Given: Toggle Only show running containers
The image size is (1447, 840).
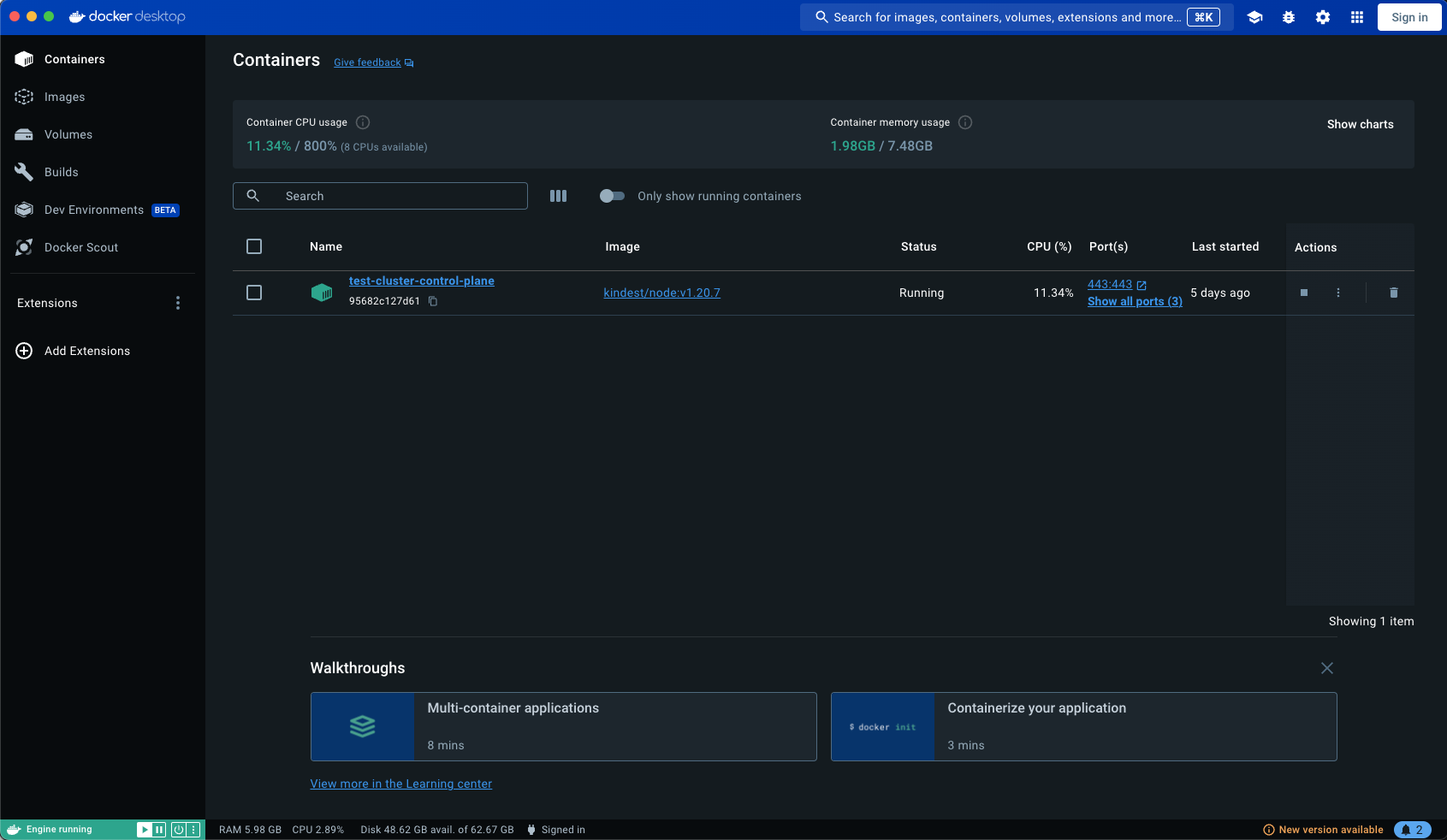Looking at the screenshot, I should pos(612,196).
